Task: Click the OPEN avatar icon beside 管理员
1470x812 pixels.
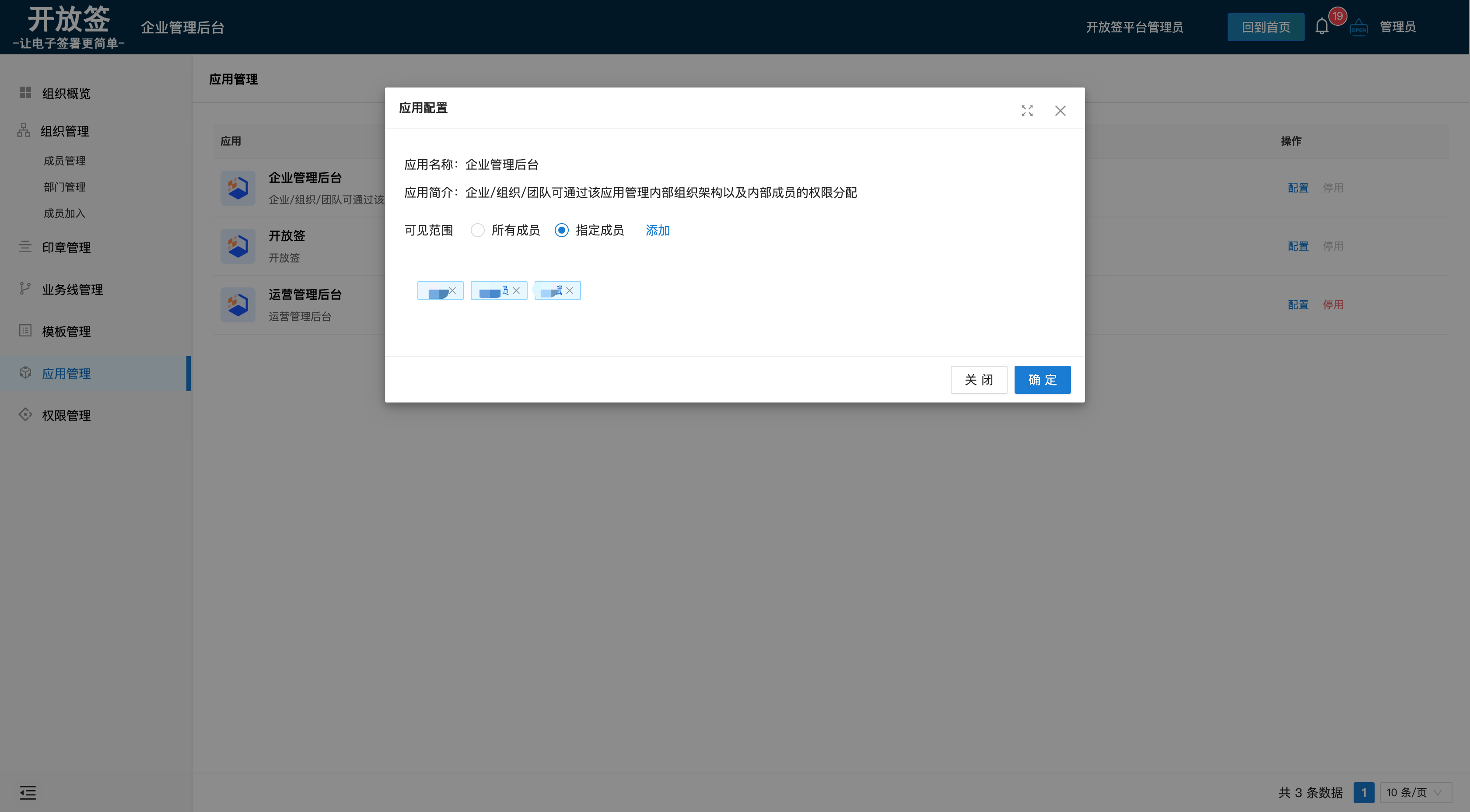Action: pyautogui.click(x=1358, y=28)
